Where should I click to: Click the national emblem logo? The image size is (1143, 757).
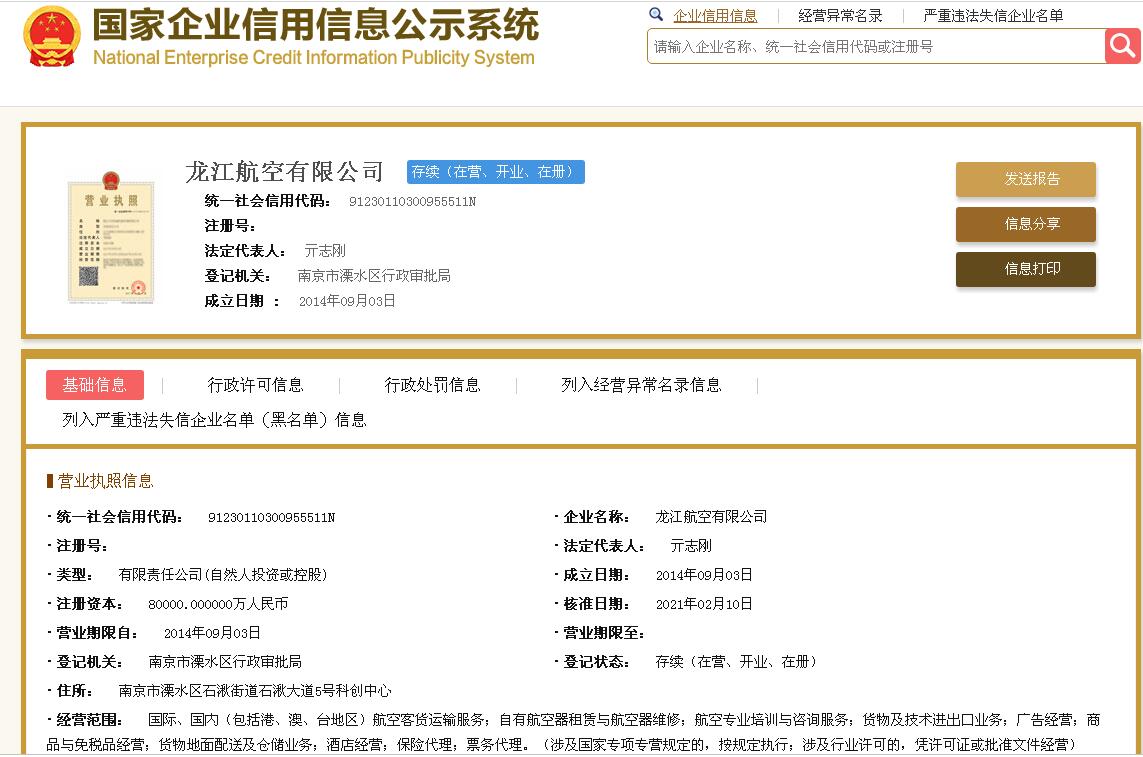pos(52,36)
